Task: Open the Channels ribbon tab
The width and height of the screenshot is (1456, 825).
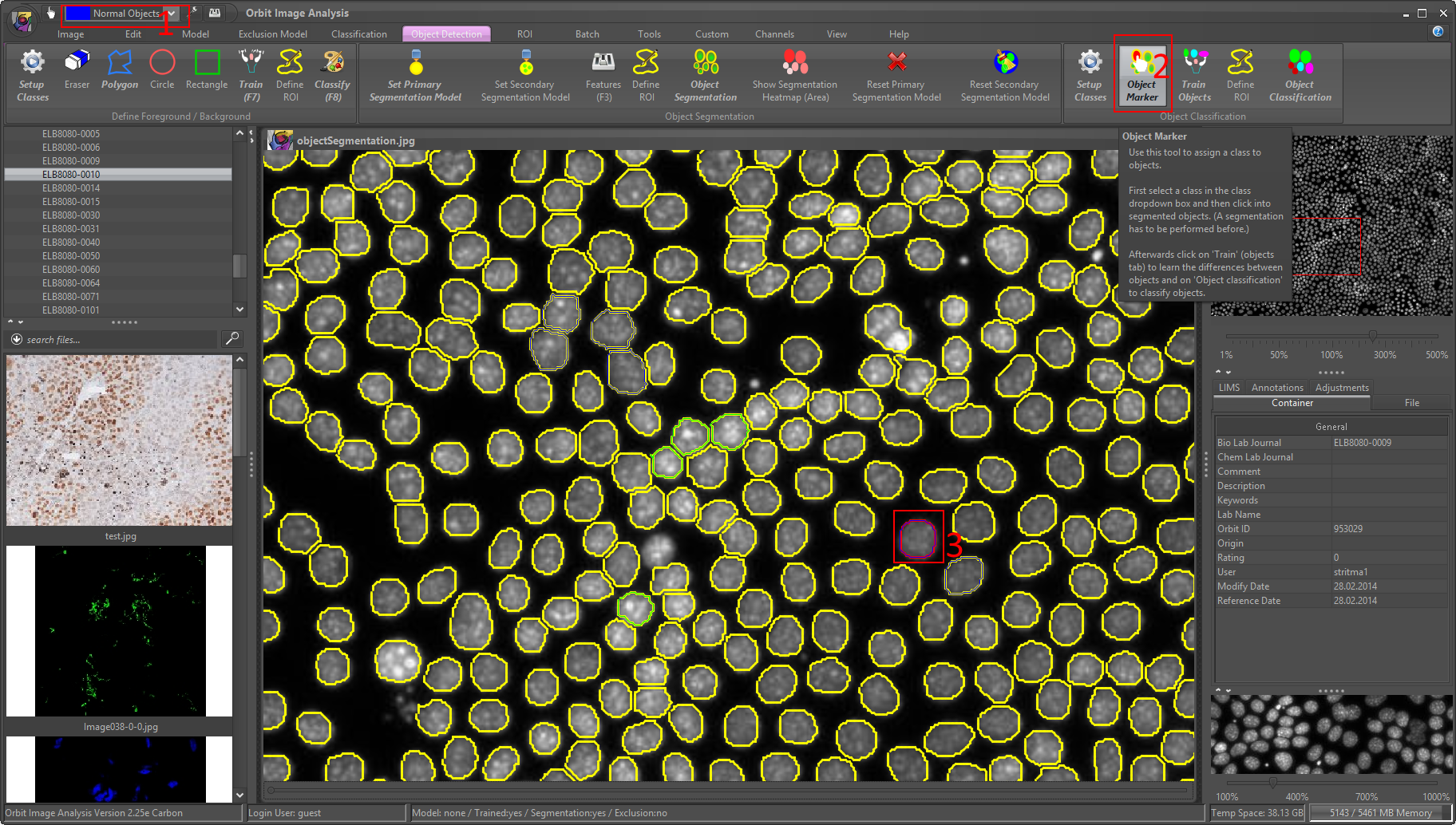Action: click(774, 34)
